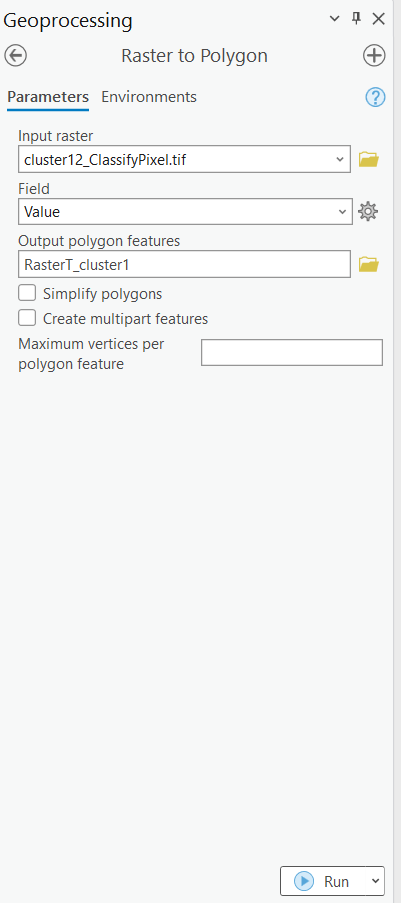Click the back arrow icon
The width and height of the screenshot is (401, 903).
click(16, 56)
